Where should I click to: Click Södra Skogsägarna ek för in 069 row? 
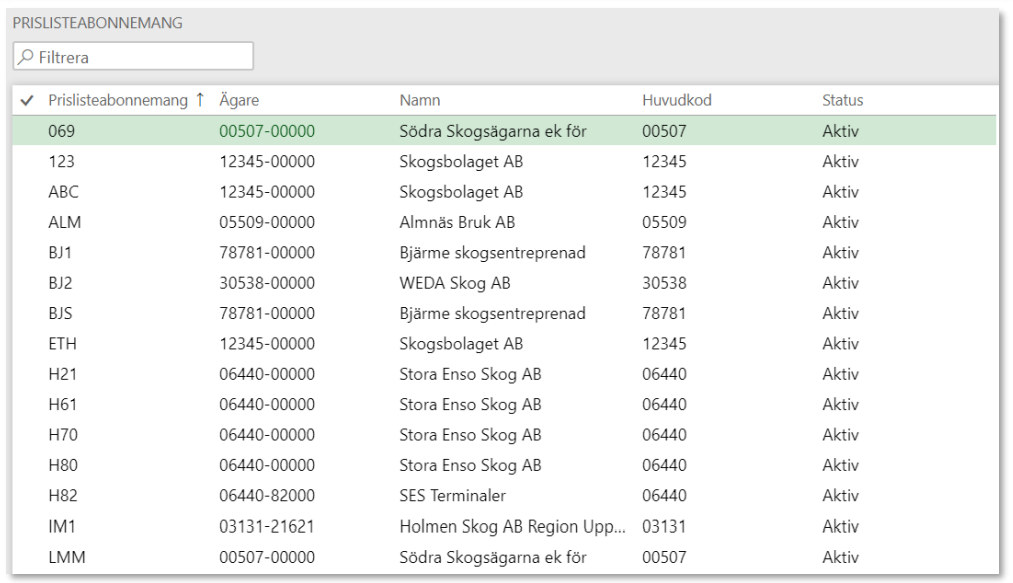click(x=493, y=131)
